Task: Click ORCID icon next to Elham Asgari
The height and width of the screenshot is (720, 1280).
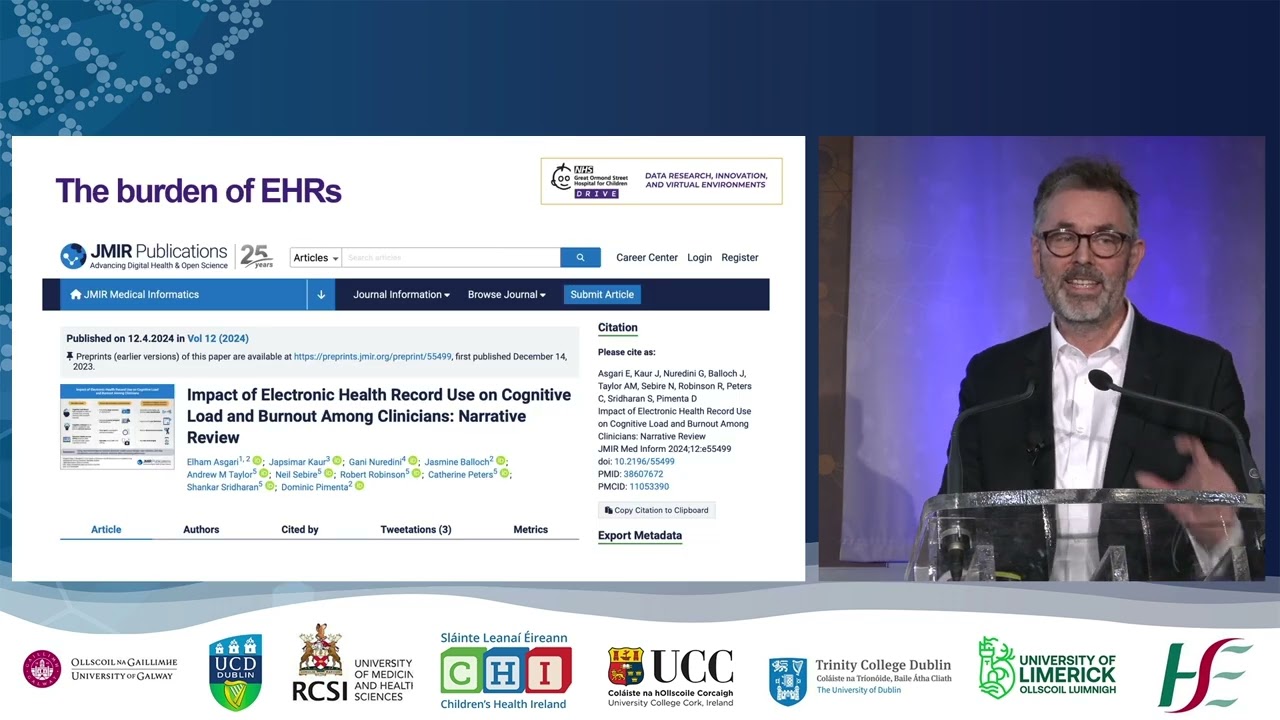Action: tap(257, 461)
